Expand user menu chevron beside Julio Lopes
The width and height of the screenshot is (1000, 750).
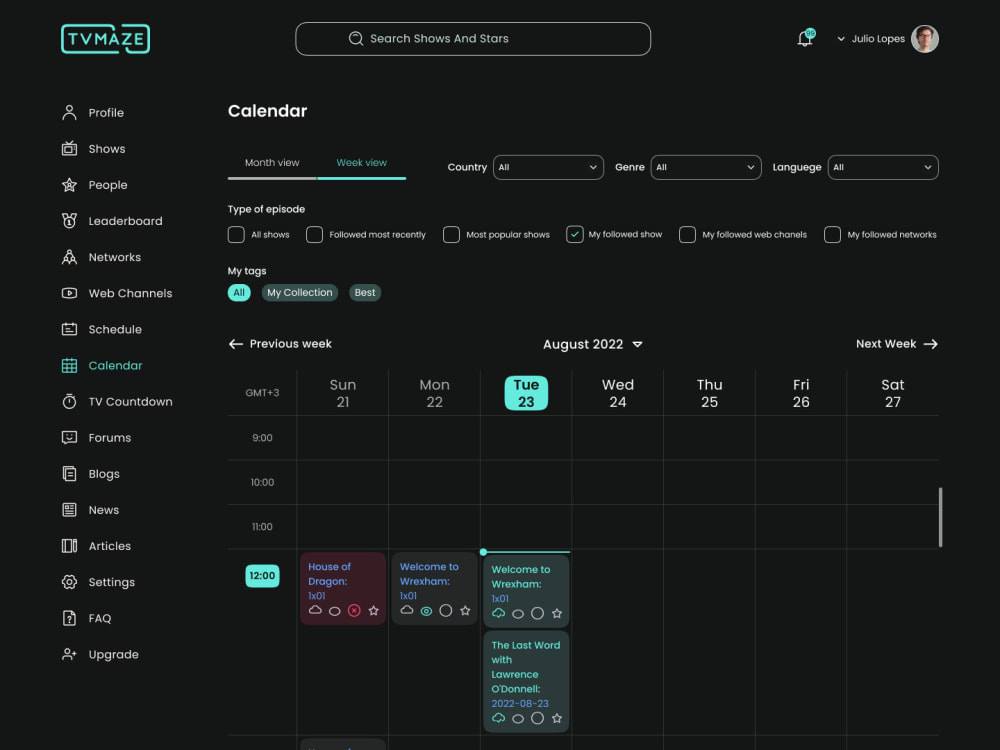point(841,39)
